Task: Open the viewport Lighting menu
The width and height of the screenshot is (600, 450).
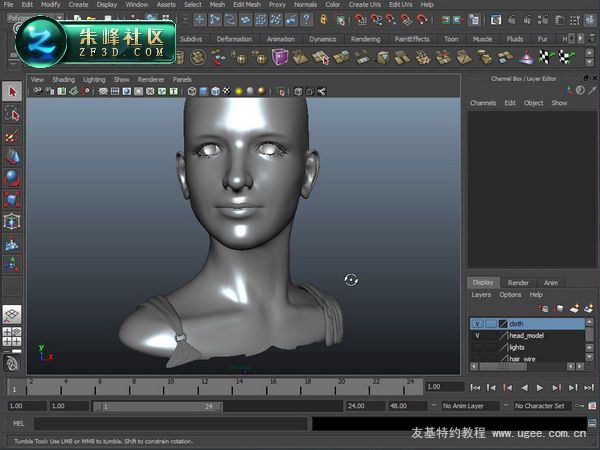Action: (94, 79)
